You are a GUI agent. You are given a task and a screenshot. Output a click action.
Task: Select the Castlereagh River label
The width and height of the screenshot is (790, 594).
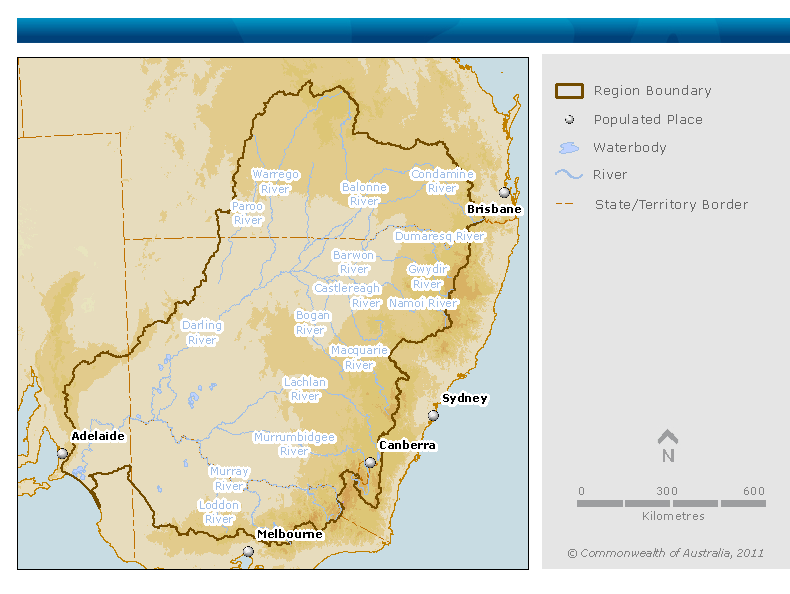[x=348, y=295]
